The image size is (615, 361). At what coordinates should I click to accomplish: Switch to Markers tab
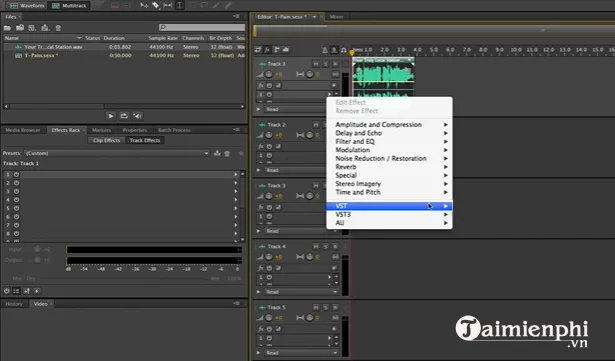pos(101,130)
